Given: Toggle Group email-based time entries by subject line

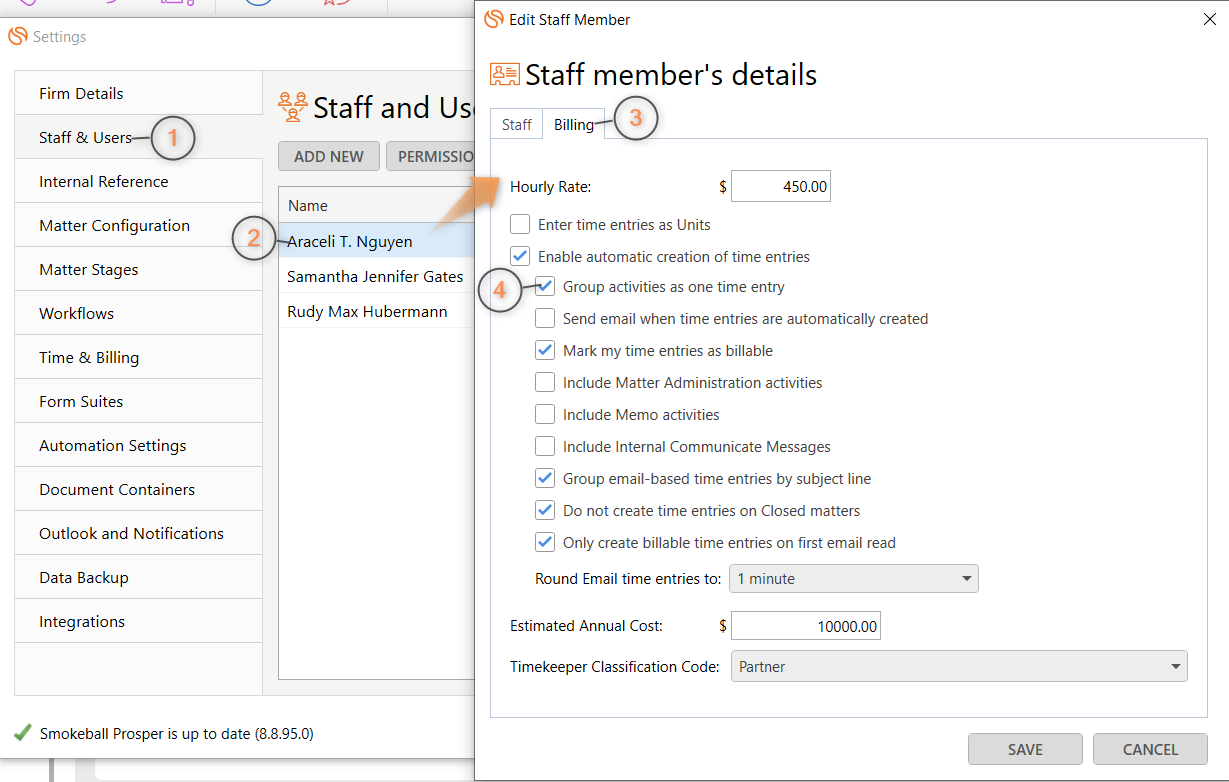Looking at the screenshot, I should tap(545, 479).
